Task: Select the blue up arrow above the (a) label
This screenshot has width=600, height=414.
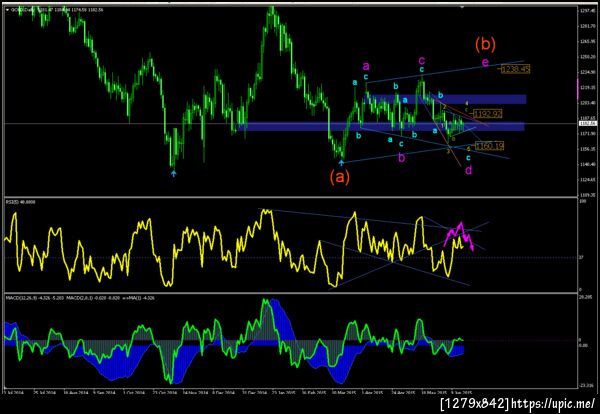Action: point(341,163)
